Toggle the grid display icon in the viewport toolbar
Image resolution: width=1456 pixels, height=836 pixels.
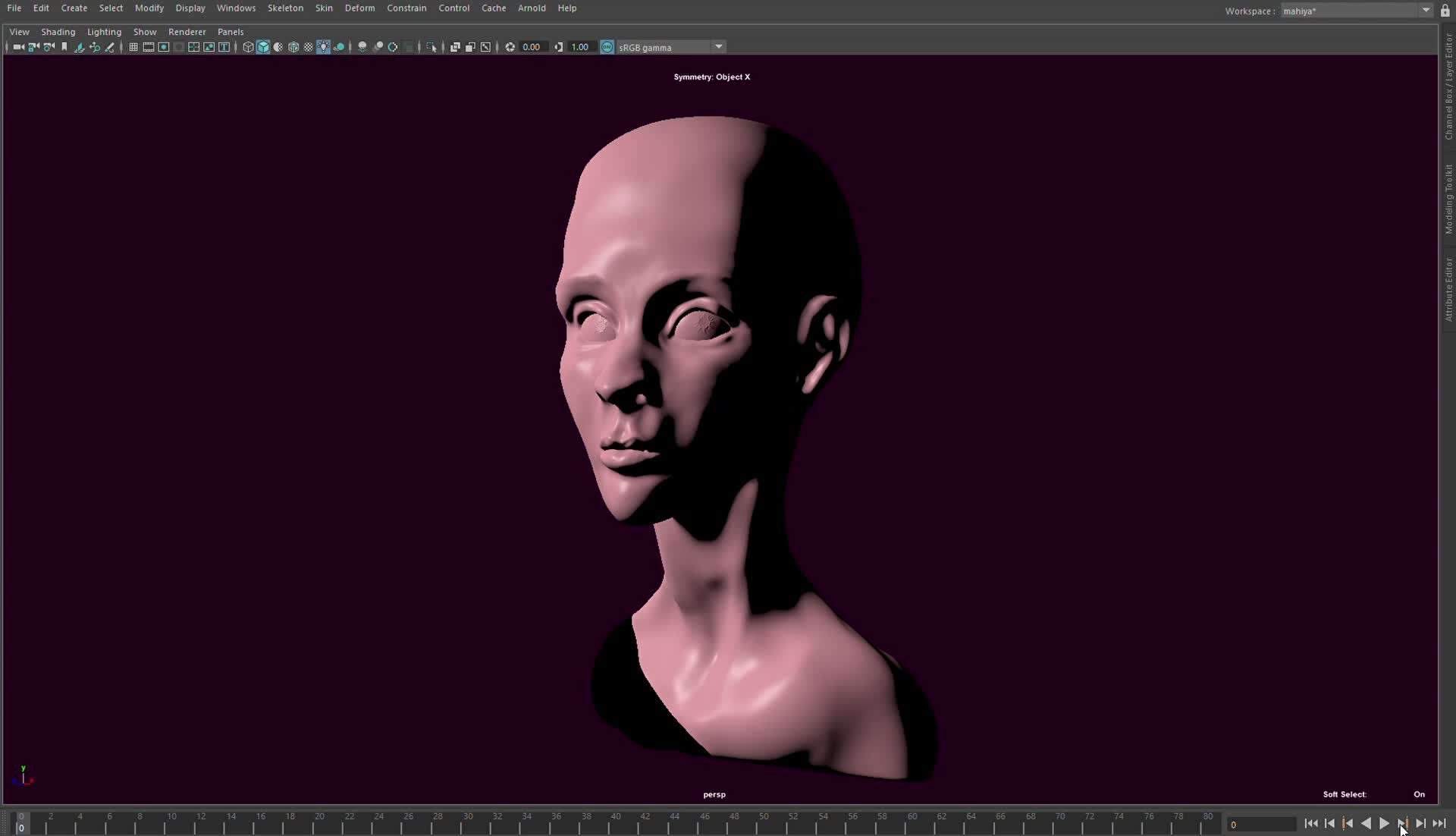point(133,47)
